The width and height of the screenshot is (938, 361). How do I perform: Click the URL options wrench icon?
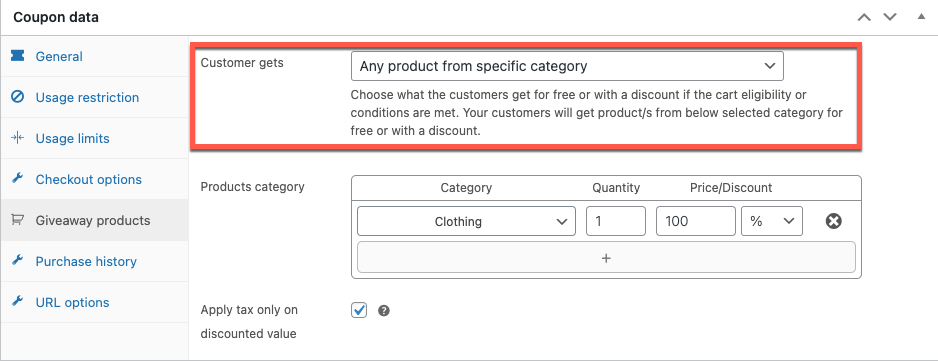point(17,302)
